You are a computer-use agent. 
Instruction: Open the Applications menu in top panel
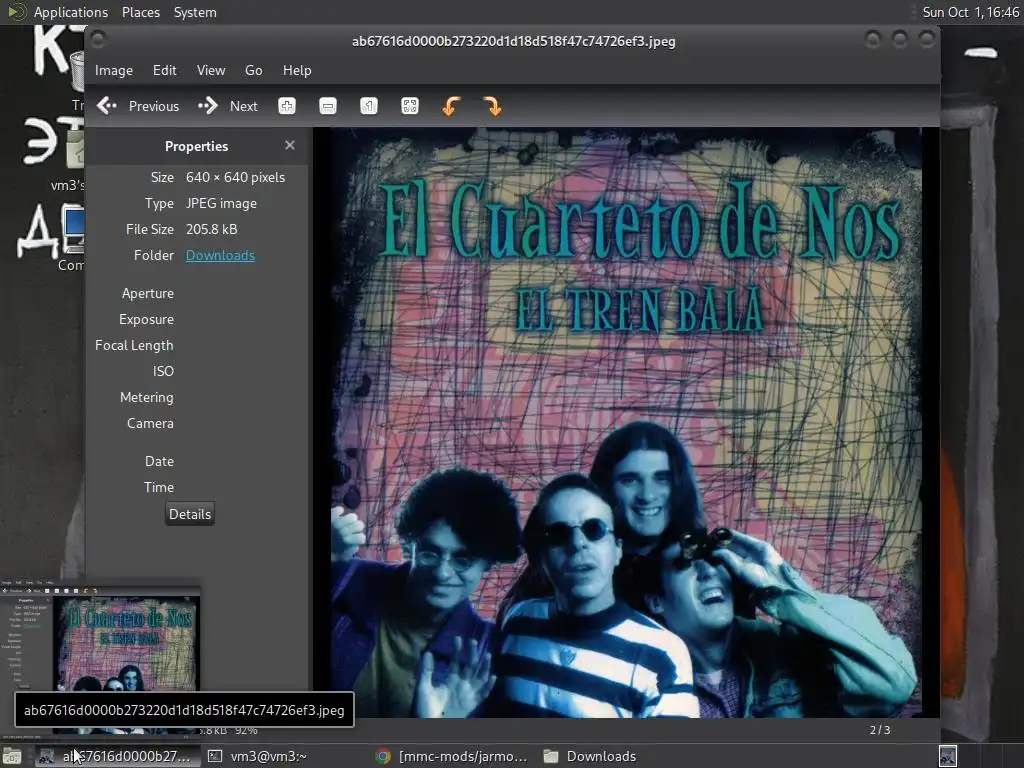pyautogui.click(x=71, y=12)
